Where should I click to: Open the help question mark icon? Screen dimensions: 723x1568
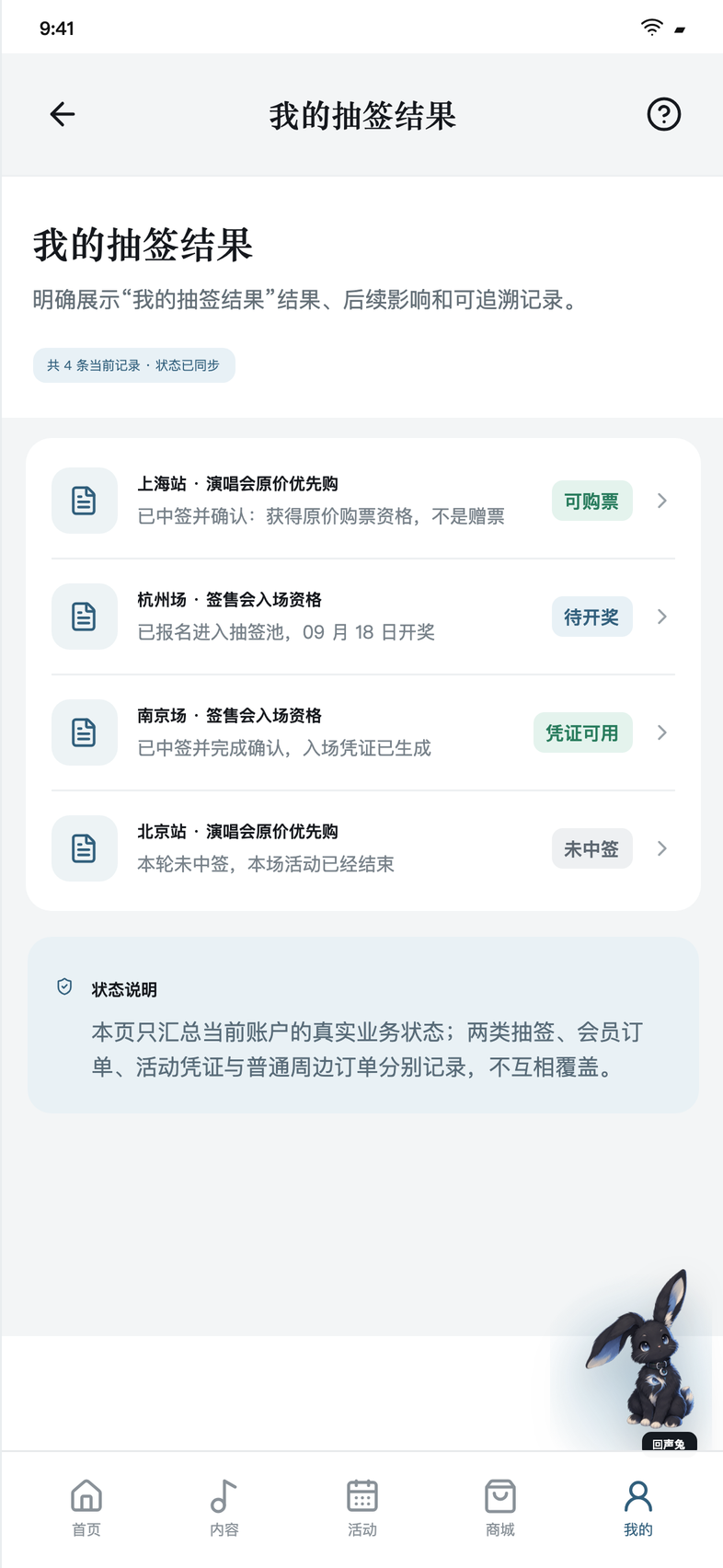[x=663, y=114]
